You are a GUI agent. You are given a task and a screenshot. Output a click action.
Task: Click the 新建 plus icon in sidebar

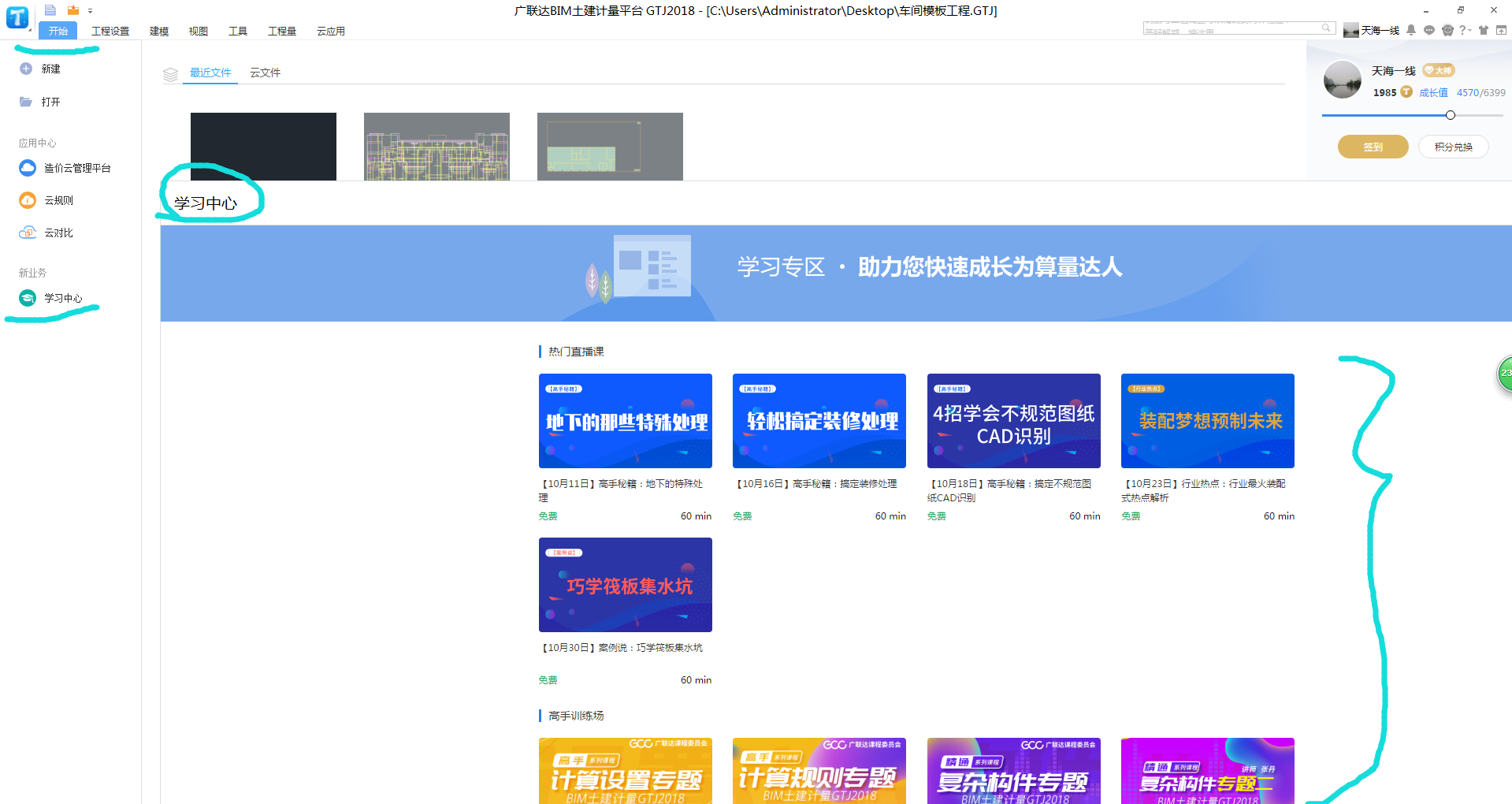pos(26,69)
